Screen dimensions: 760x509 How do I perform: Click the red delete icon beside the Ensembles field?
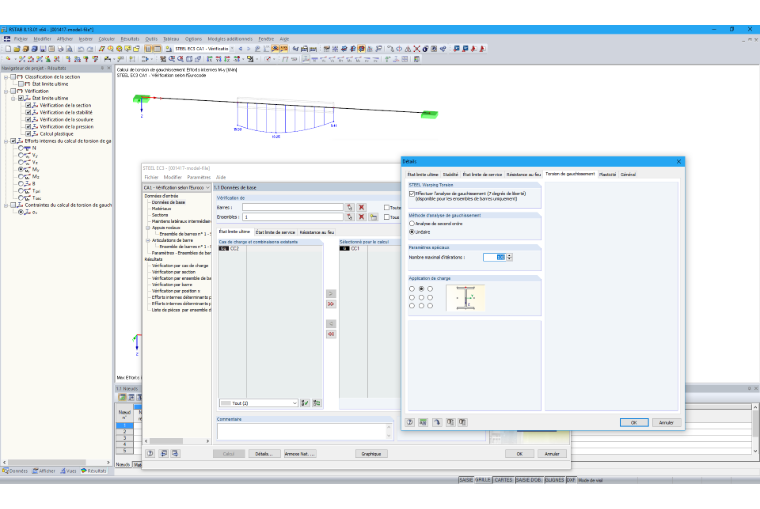[x=361, y=217]
